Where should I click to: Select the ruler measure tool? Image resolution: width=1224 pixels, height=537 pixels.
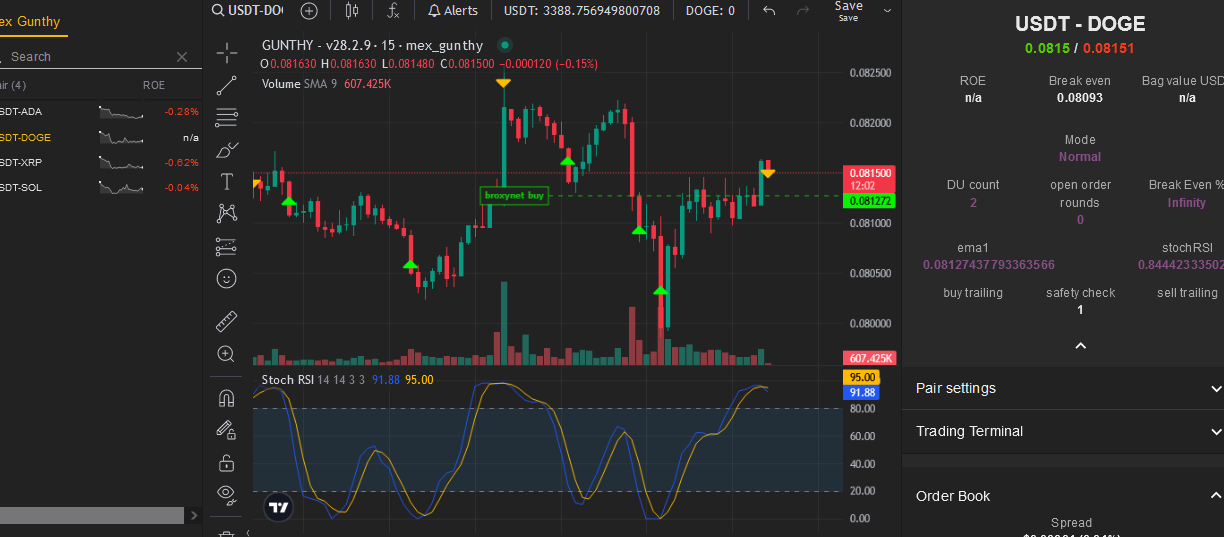(227, 321)
